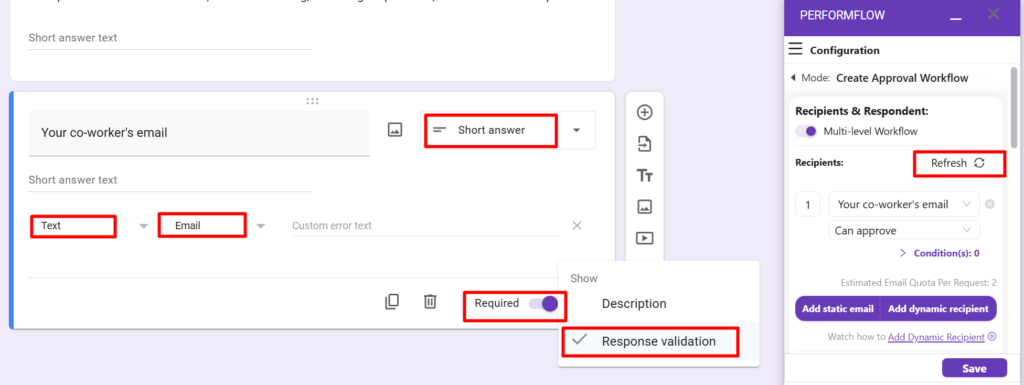This screenshot has height=385, width=1024.
Task: Open the Email validation rule dropdown
Action: pos(212,226)
